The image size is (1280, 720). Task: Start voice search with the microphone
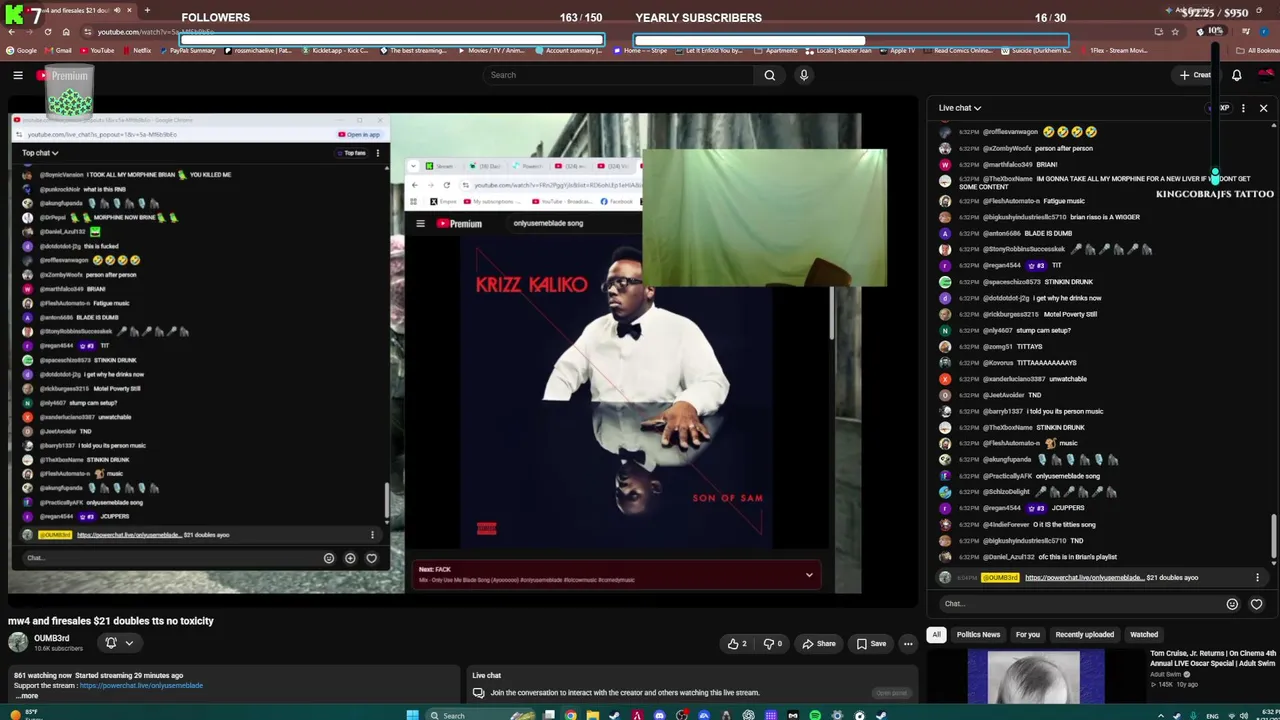pos(803,75)
